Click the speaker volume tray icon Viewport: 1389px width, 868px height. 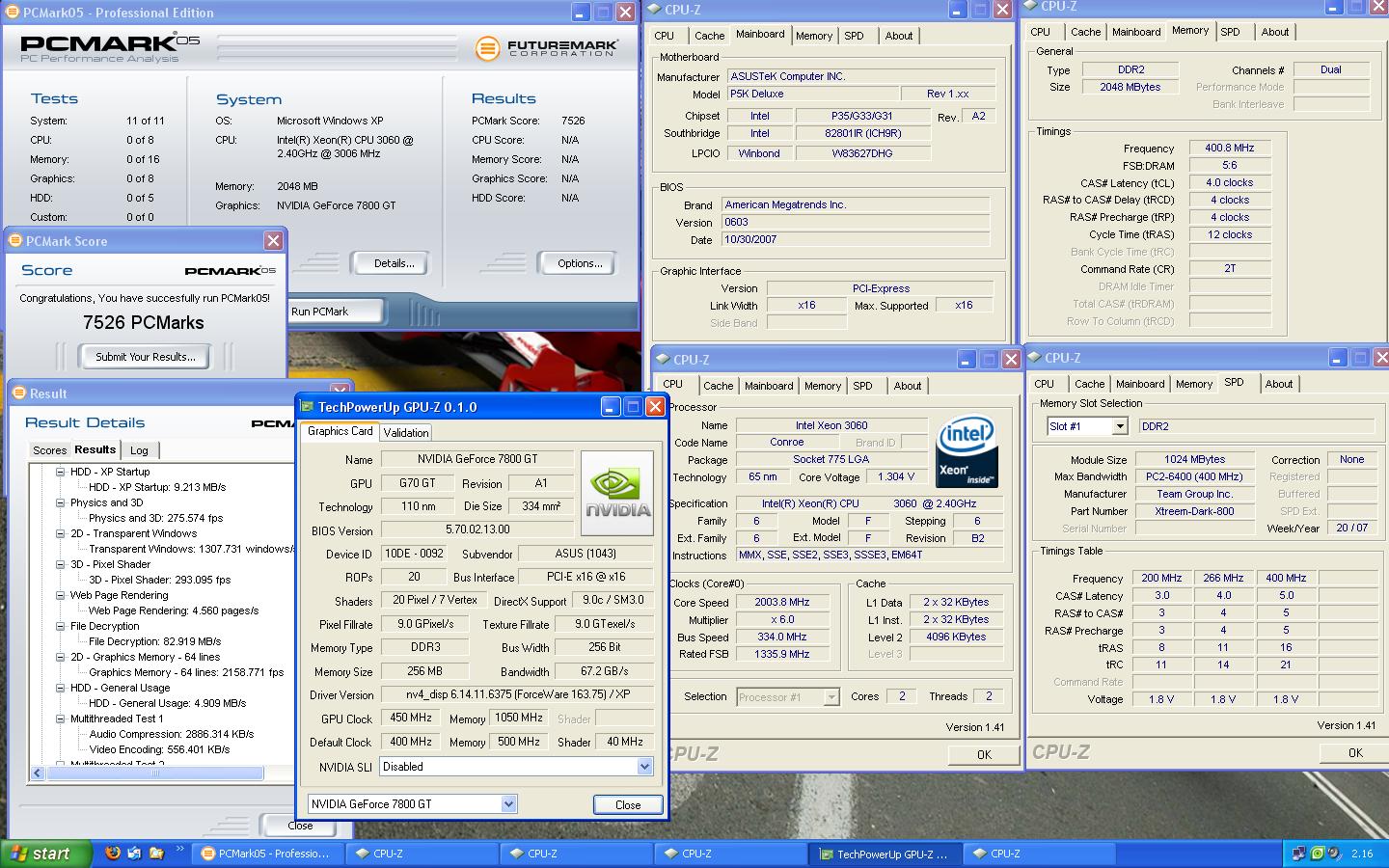(x=1334, y=854)
